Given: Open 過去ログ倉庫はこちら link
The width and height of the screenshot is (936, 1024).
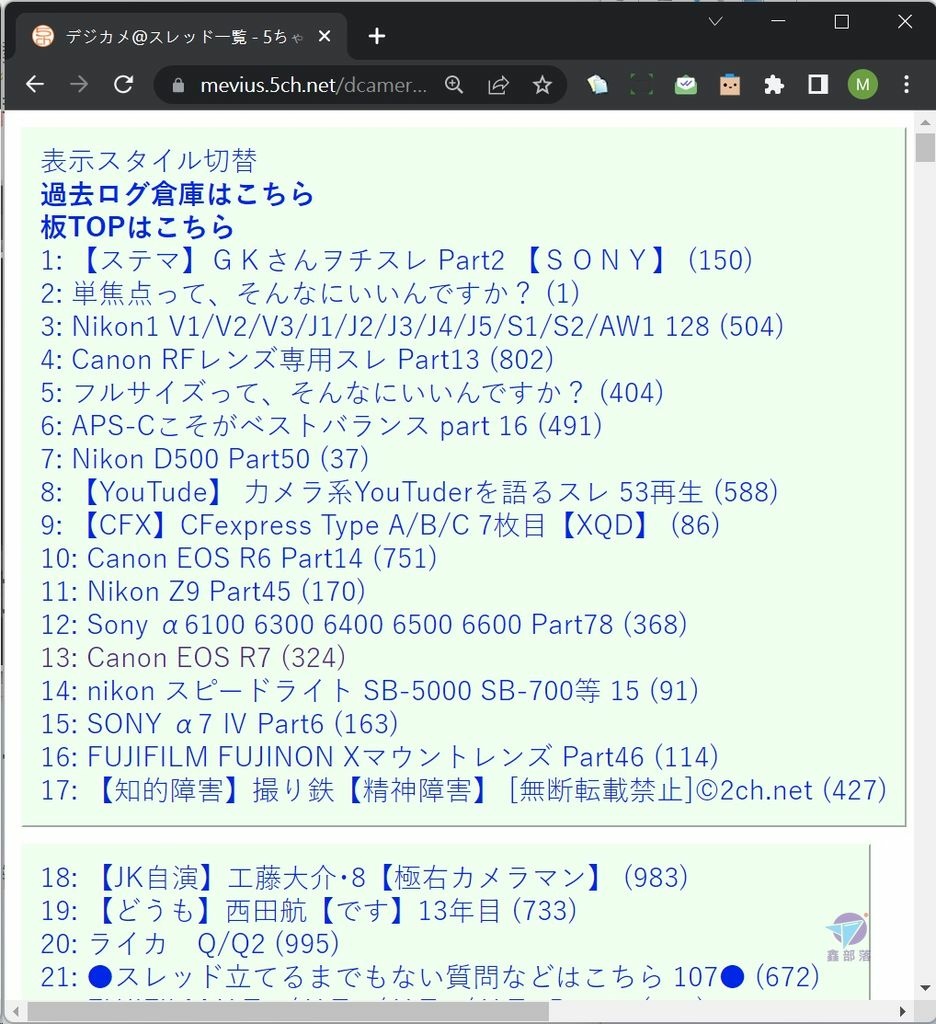Looking at the screenshot, I should (177, 193).
